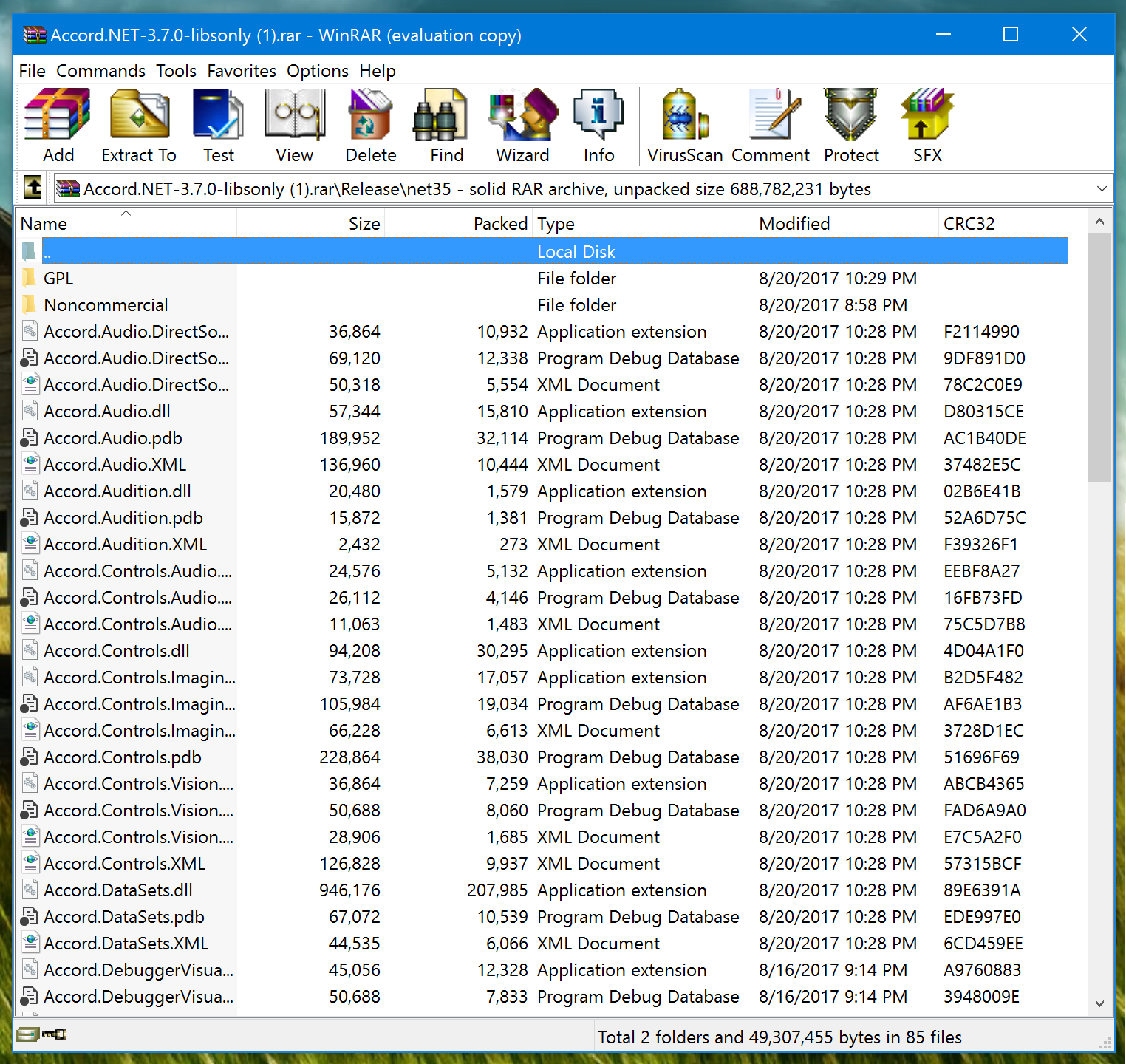This screenshot has width=1126, height=1064.
Task: Click the drive and key status bar icon
Action: 41,1034
